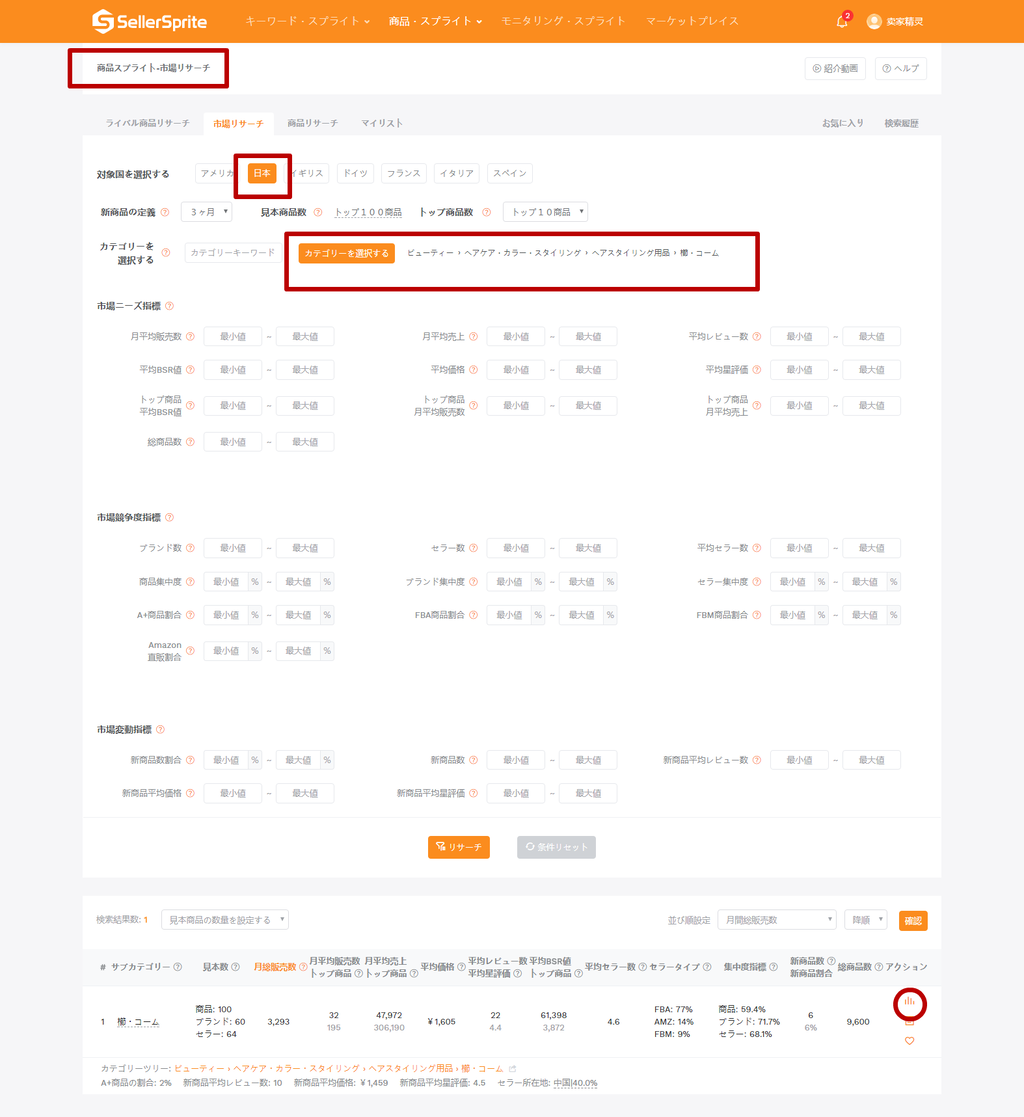
Task: Select スペイン as target country
Action: (510, 173)
